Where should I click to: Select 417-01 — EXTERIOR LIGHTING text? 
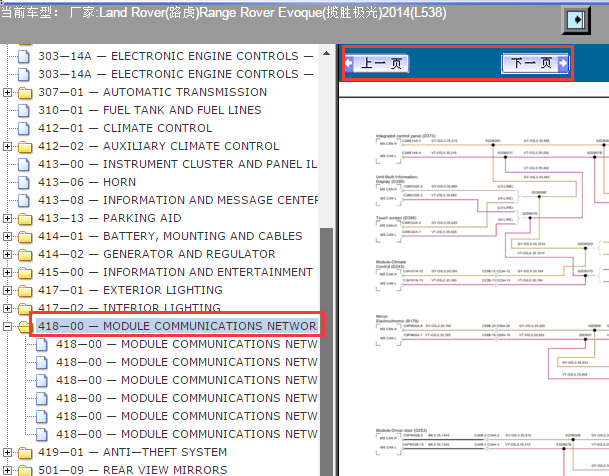(x=130, y=290)
